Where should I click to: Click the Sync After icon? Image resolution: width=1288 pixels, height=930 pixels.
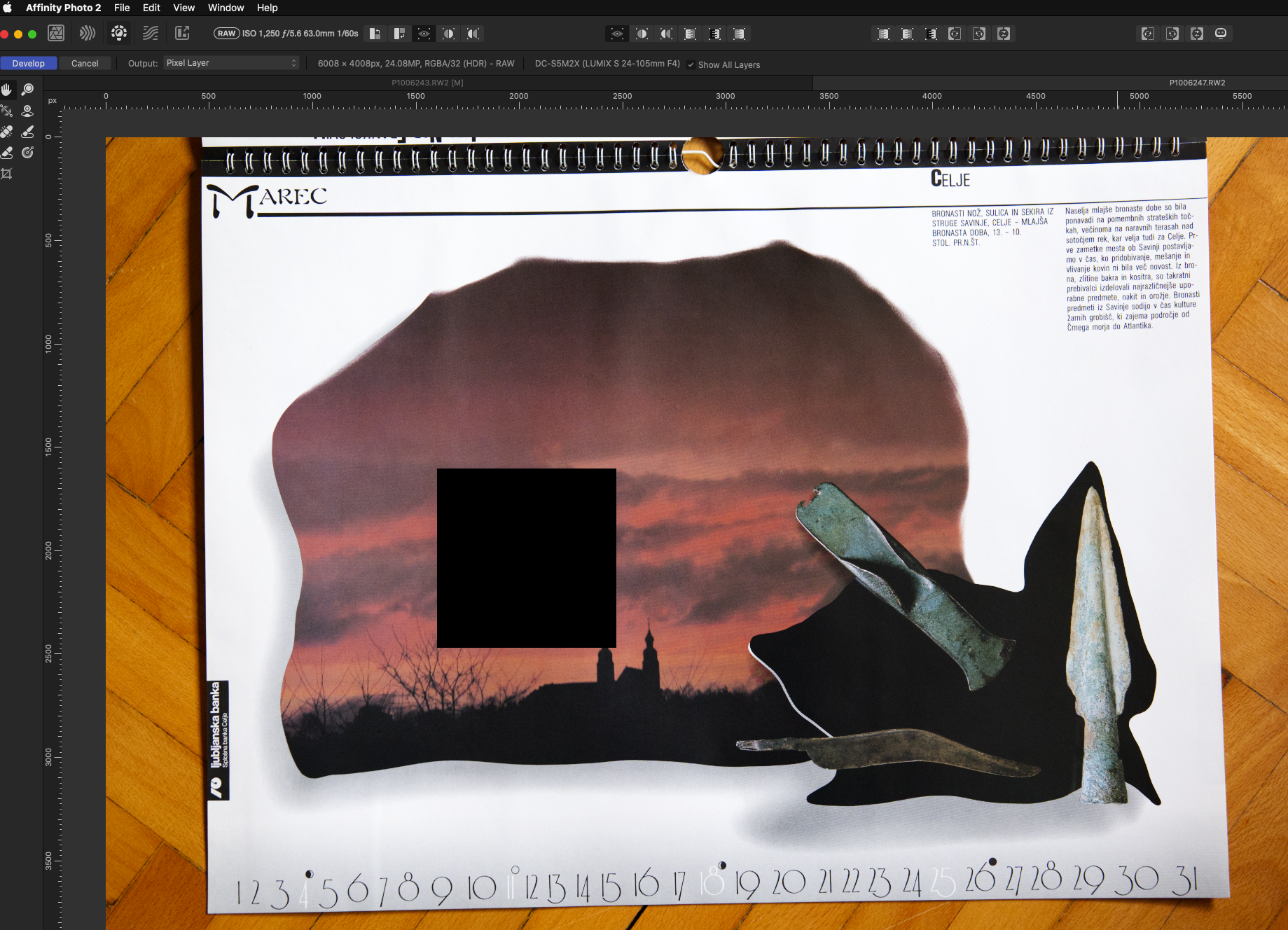point(399,34)
